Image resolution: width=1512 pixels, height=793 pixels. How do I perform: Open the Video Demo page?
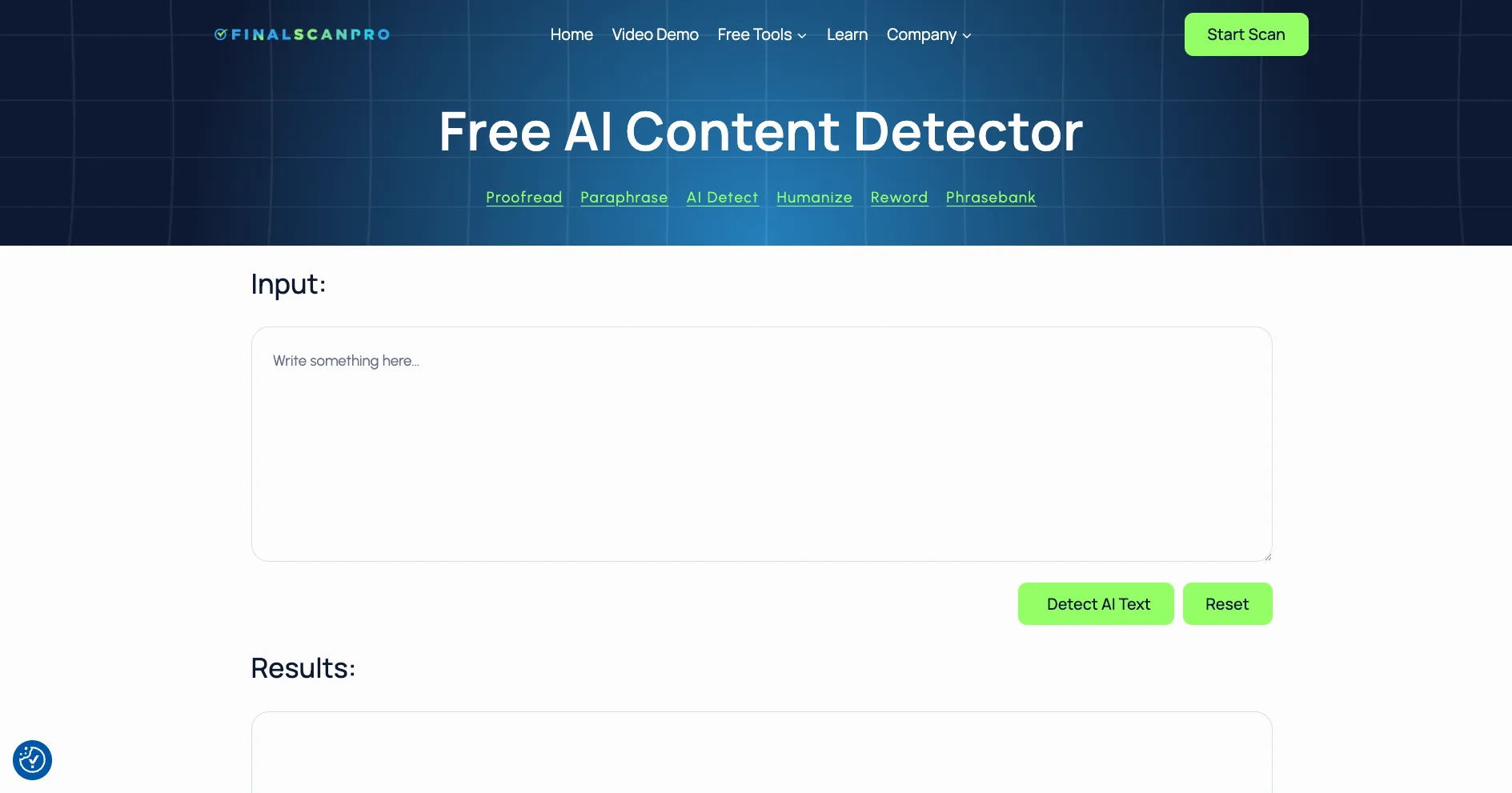[x=655, y=34]
